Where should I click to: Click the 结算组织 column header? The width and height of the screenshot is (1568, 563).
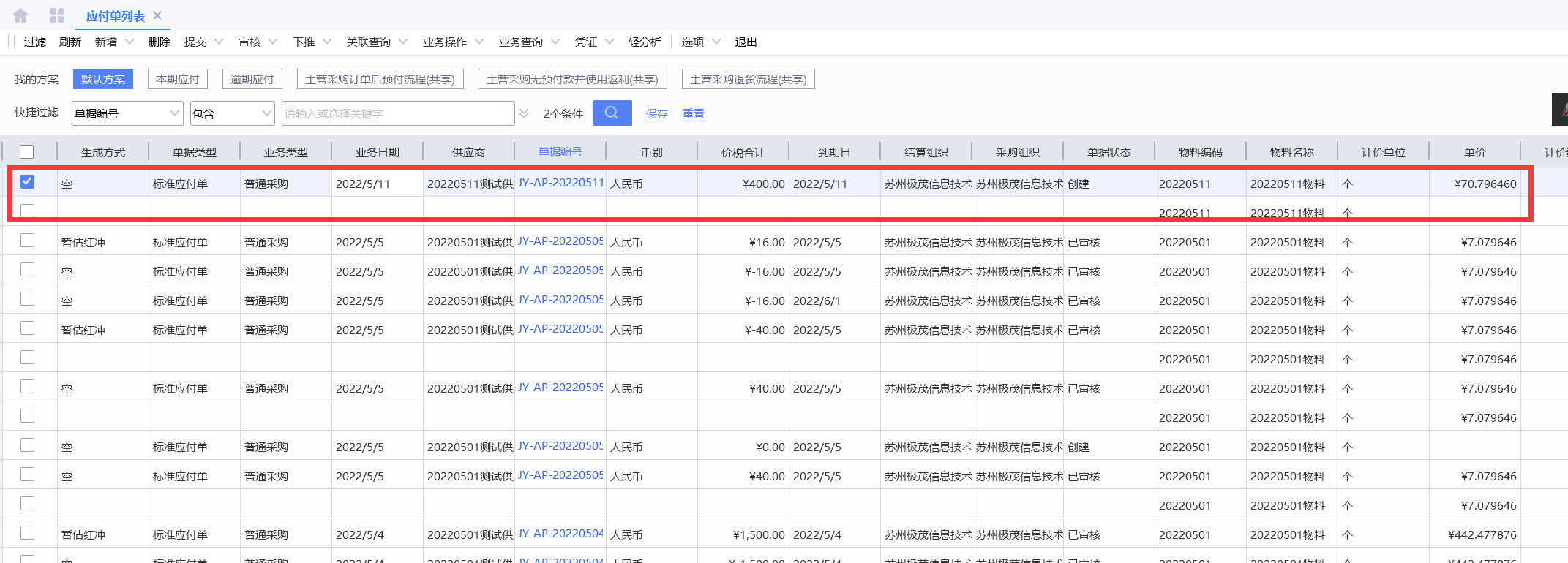pos(926,152)
